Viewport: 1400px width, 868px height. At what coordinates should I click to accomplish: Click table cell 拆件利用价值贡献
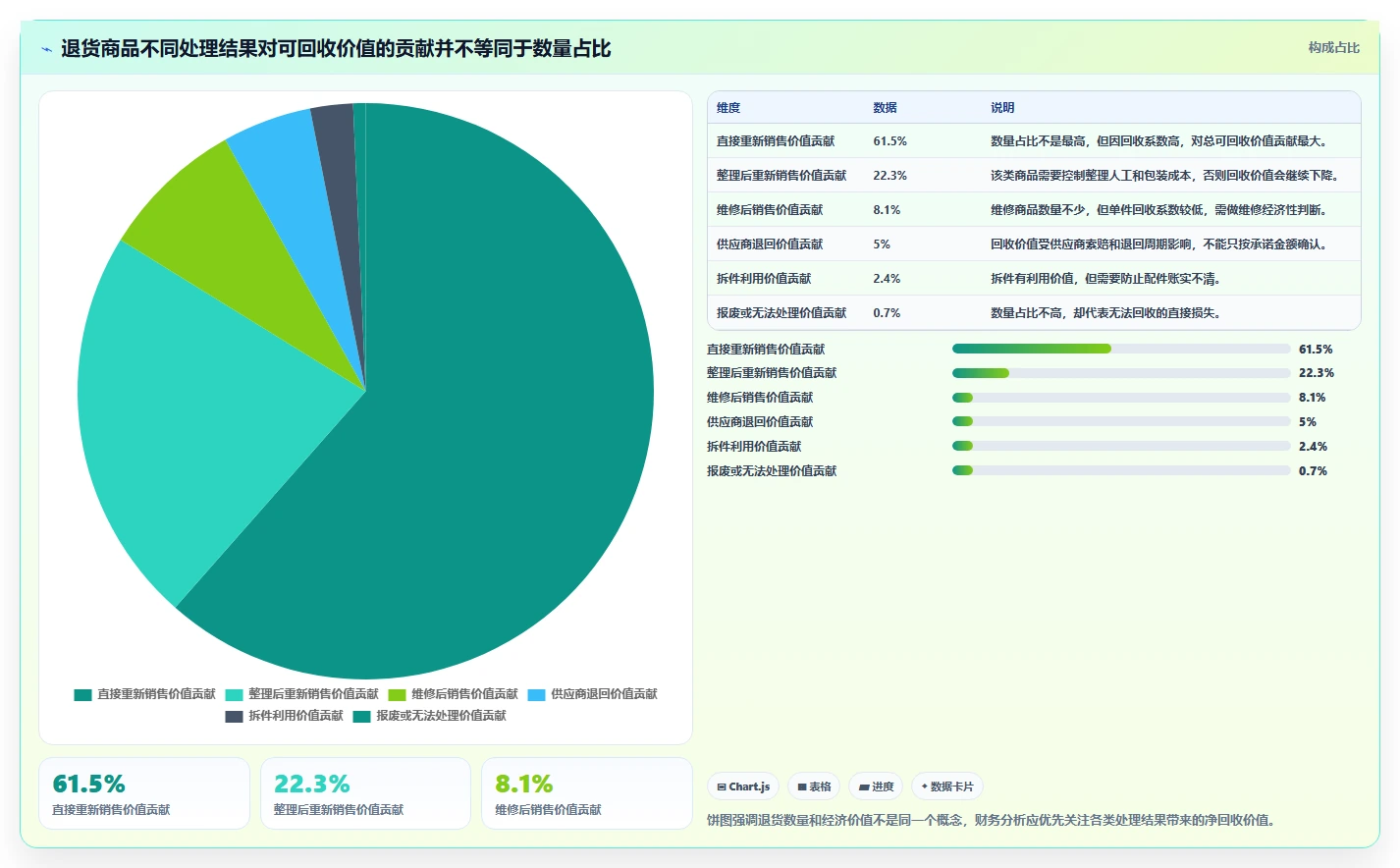coord(764,279)
